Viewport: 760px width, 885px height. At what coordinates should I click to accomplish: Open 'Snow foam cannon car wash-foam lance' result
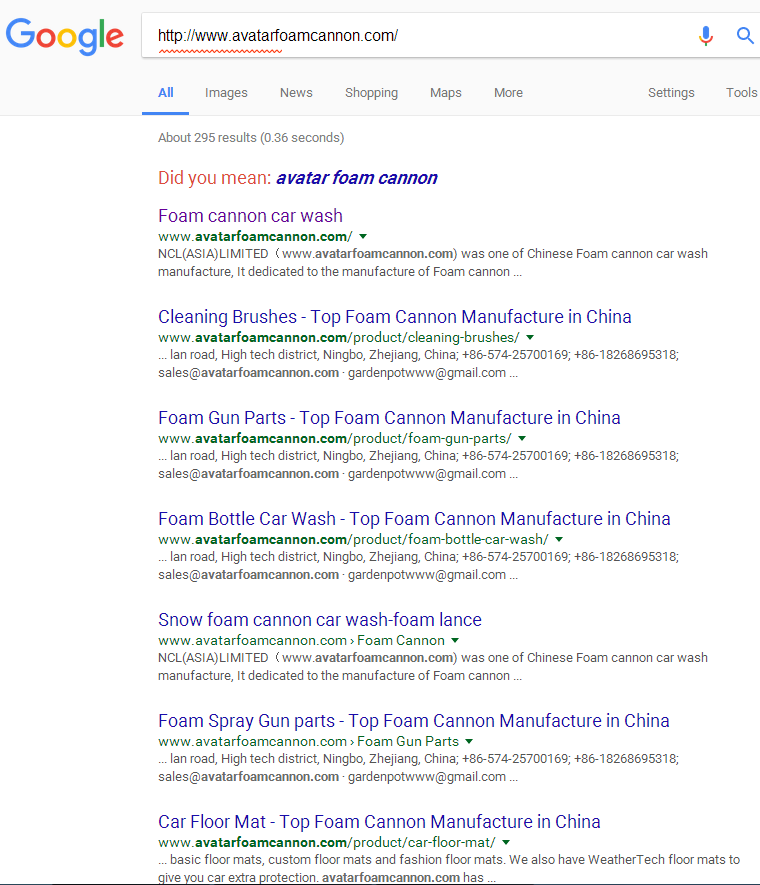(320, 620)
